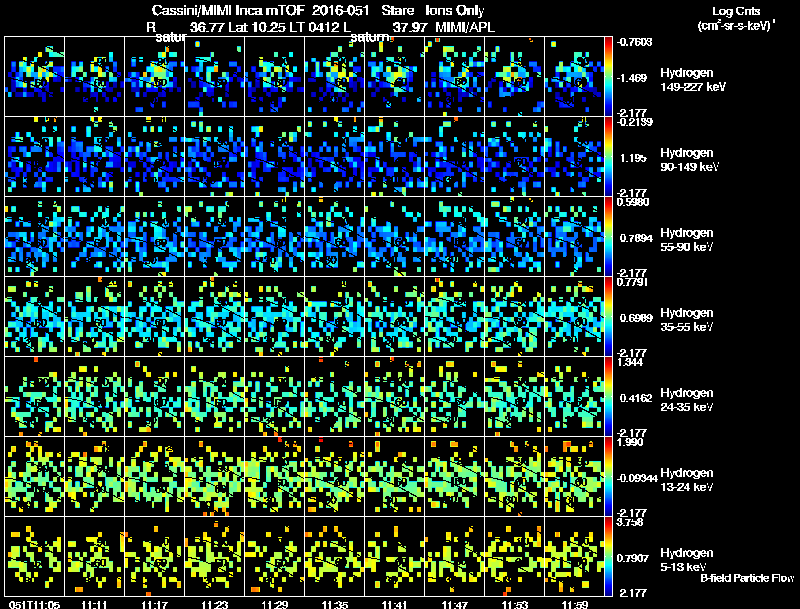Viewport: 800px width, 609px height.
Task: Click the -1.469 colorbar midpoint value
Action: [632, 78]
